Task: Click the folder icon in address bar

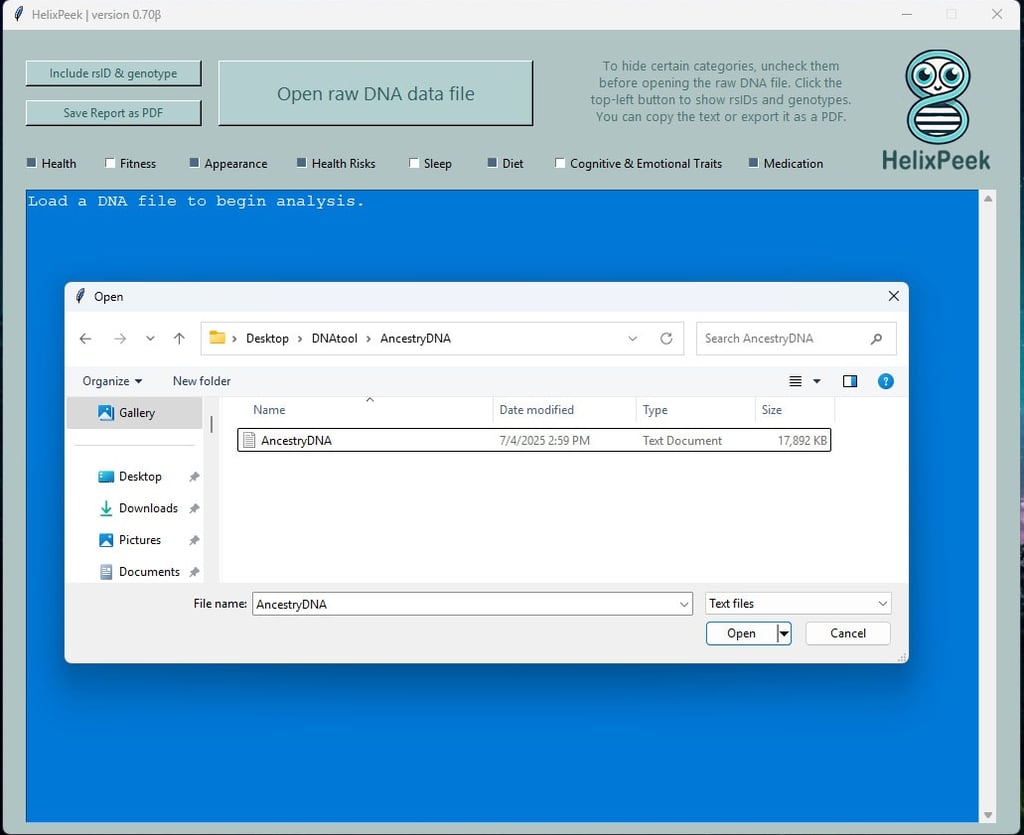Action: (x=217, y=338)
